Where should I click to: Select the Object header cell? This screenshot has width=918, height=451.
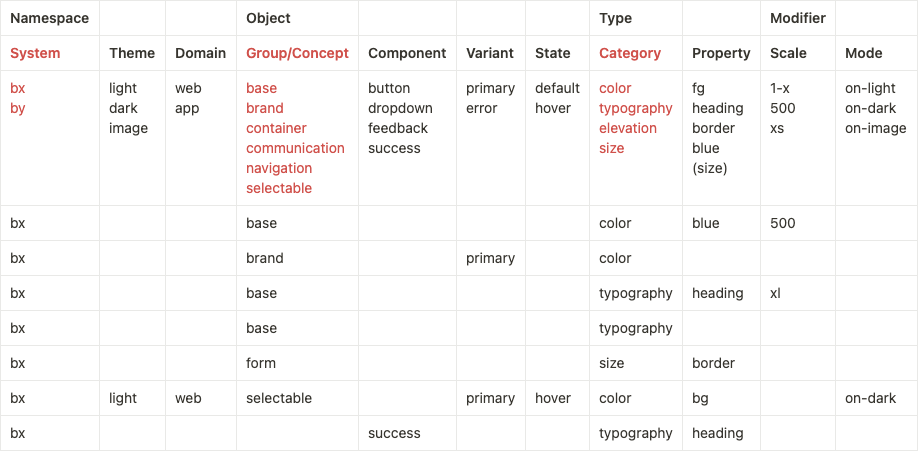pos(268,18)
